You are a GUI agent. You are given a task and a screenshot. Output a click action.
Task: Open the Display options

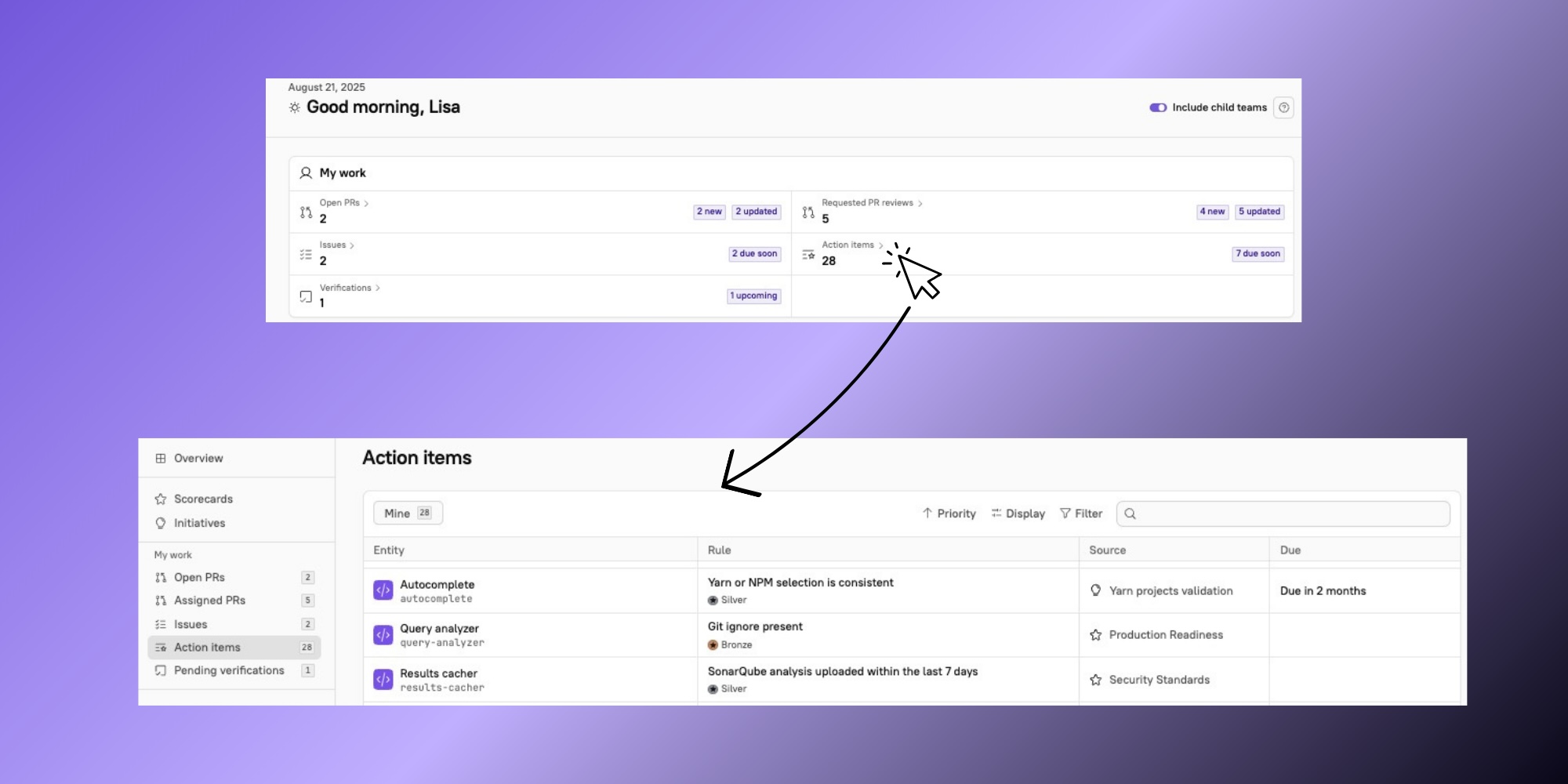pos(1018,514)
